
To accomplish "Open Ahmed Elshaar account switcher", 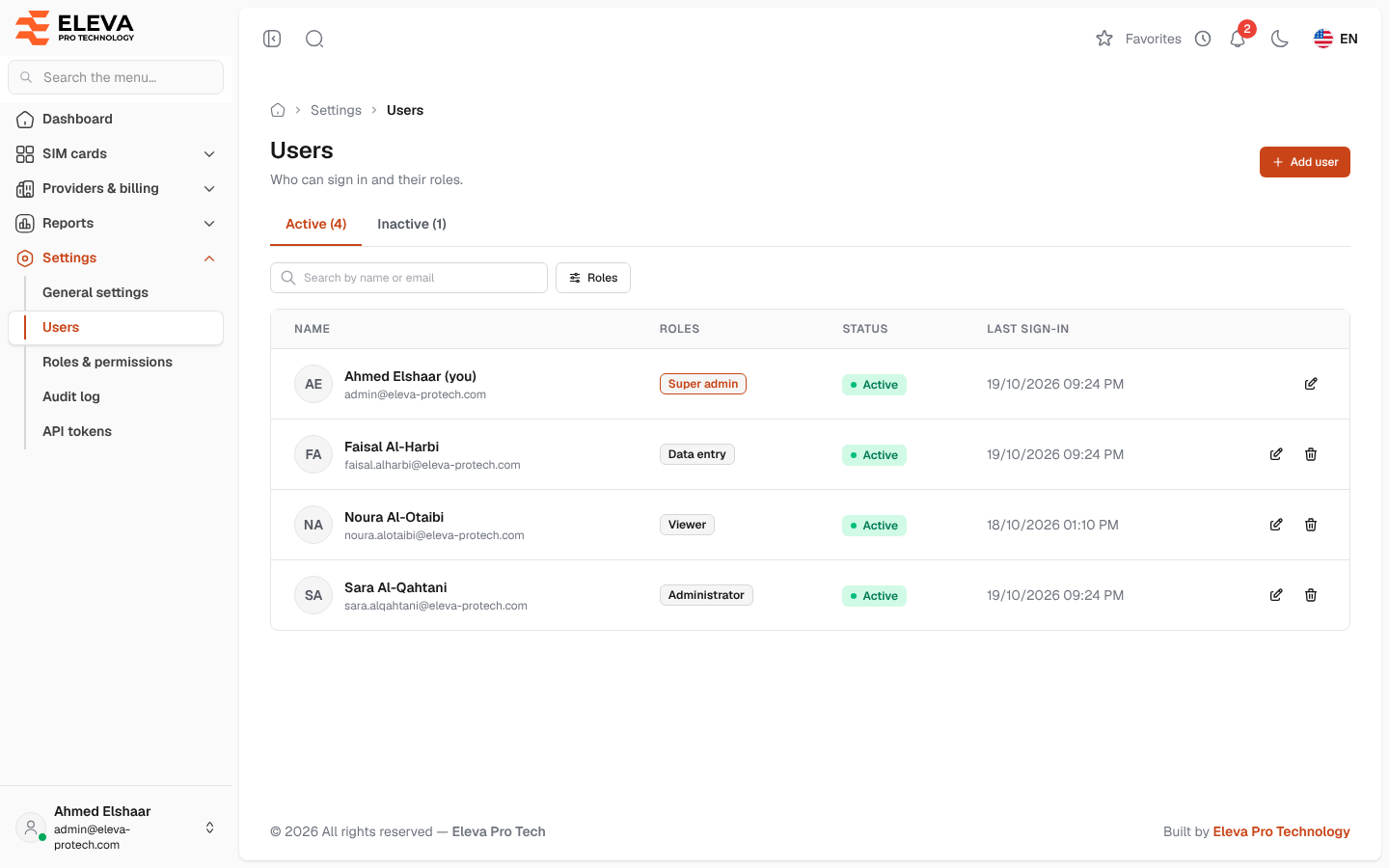I will (116, 827).
